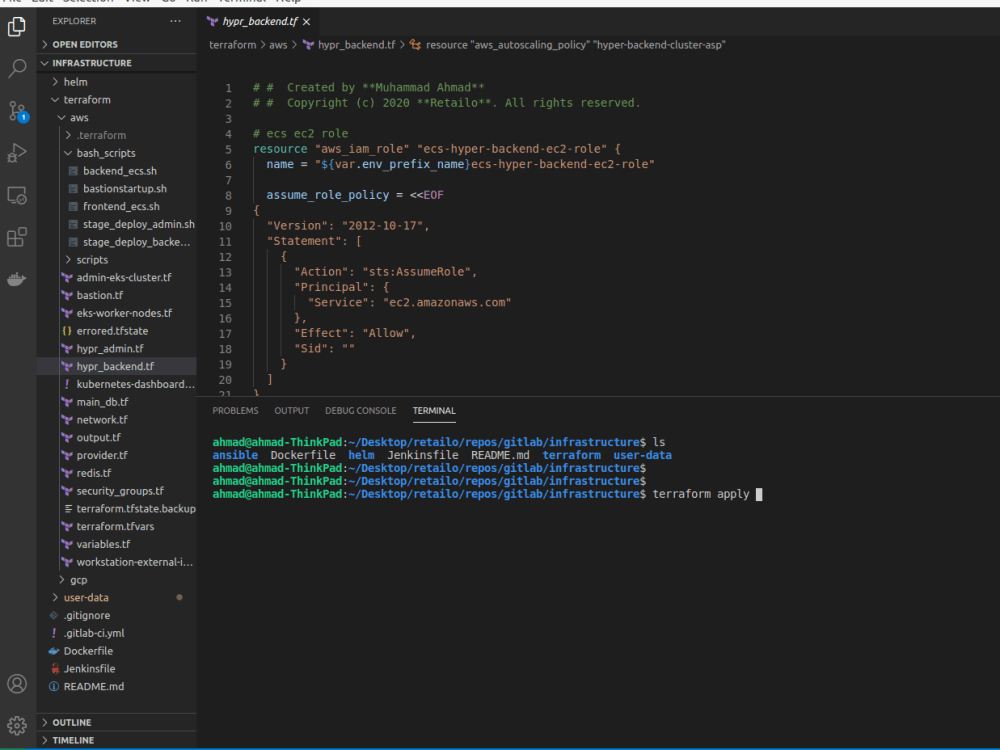Open the Remote Explorer icon
Screen dimensions: 1000x750
[x=16, y=196]
